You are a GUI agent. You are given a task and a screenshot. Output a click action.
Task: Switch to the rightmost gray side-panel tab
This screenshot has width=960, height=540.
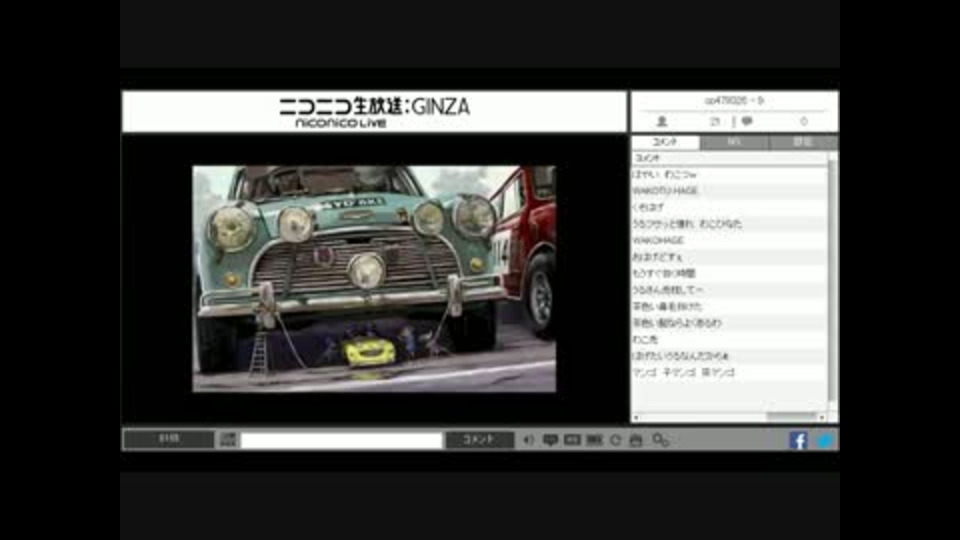pos(803,142)
